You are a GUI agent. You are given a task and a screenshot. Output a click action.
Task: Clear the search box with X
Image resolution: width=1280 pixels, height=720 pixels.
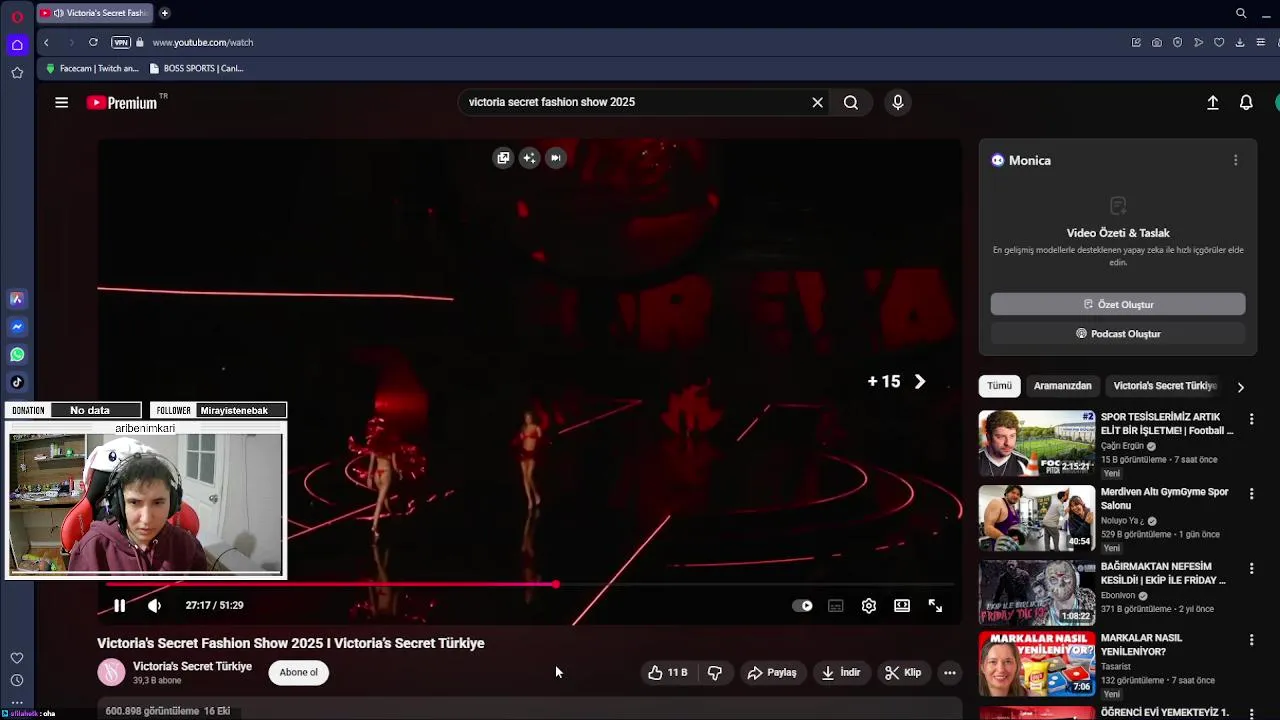[x=817, y=102]
